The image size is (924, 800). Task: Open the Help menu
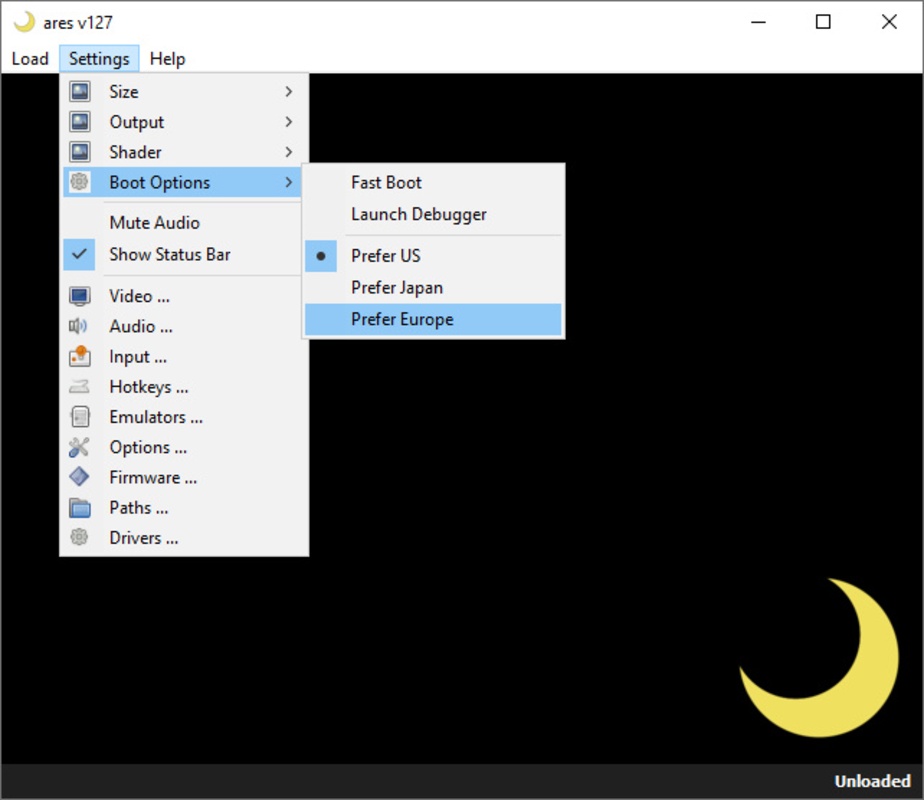167,59
